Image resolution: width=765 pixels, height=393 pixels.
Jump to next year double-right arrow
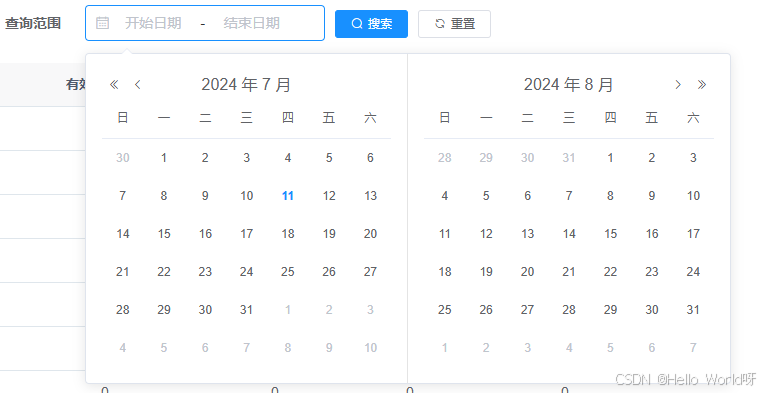tap(702, 84)
